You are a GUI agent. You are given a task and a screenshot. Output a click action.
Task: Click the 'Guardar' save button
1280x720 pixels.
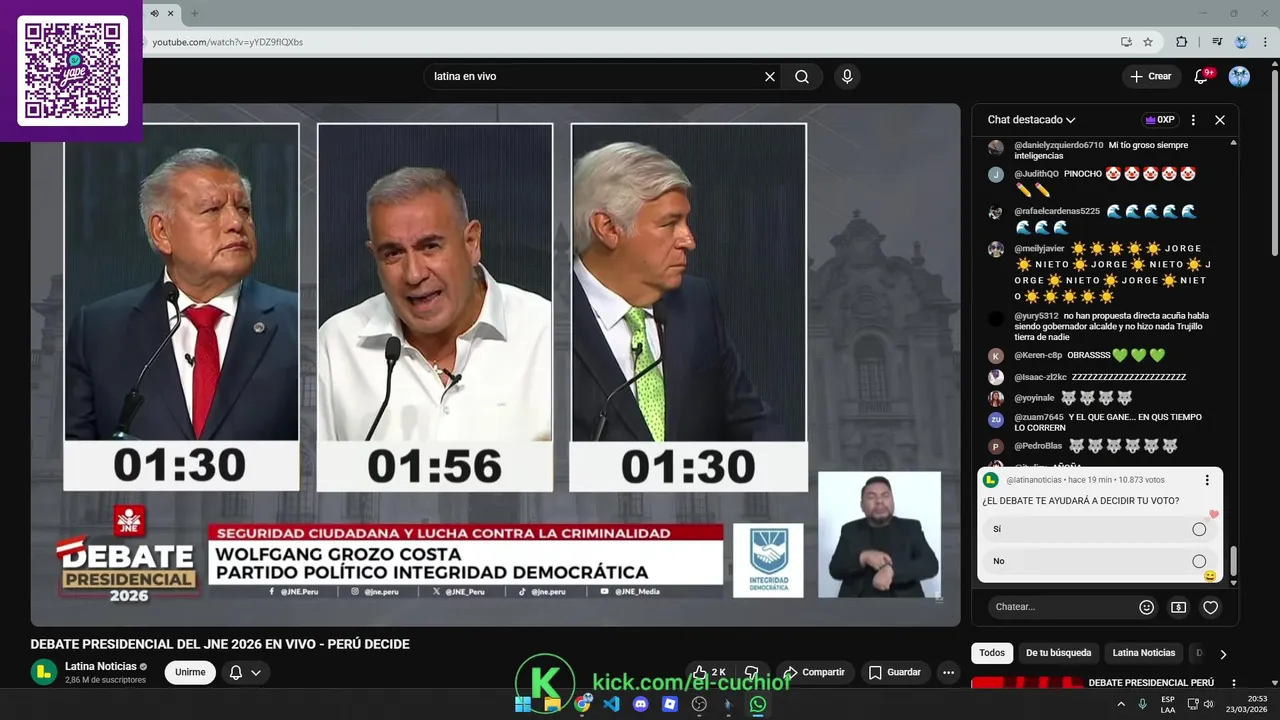[x=895, y=673]
